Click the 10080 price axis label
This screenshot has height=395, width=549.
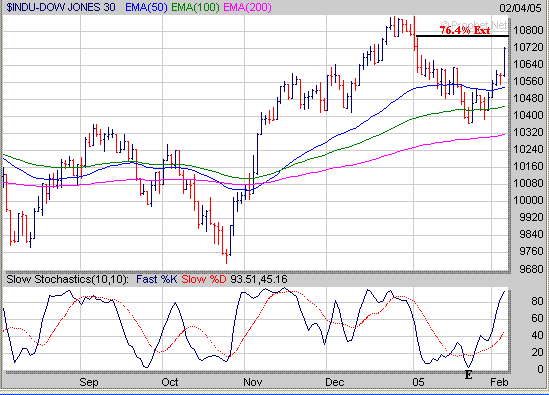(528, 183)
